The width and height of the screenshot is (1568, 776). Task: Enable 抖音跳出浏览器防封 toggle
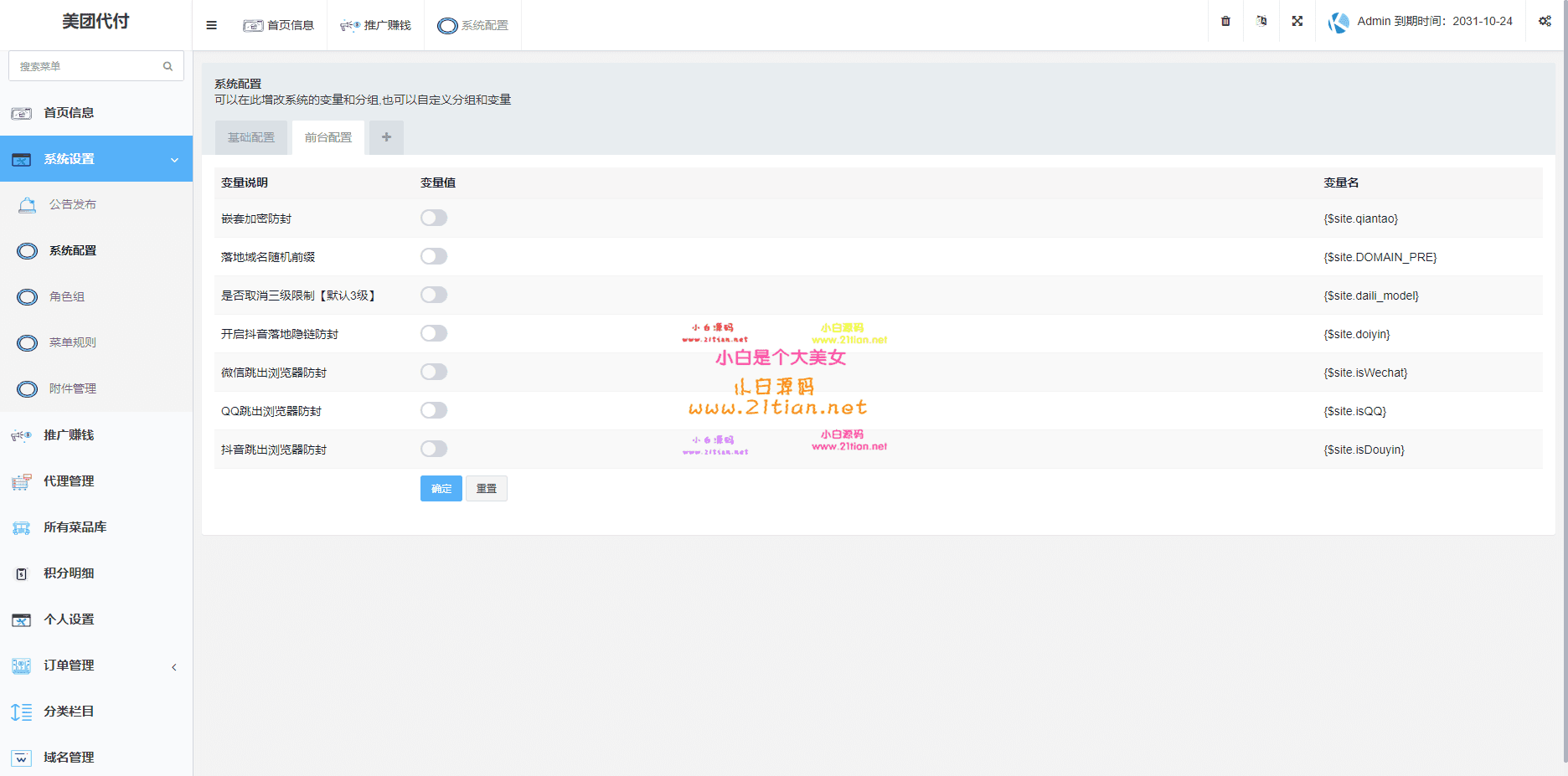click(x=434, y=449)
